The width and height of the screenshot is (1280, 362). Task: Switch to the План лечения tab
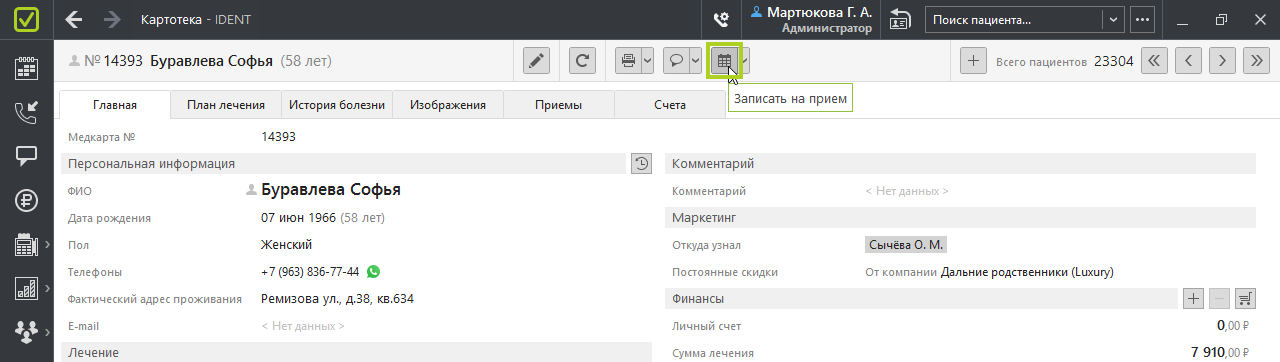tap(226, 105)
